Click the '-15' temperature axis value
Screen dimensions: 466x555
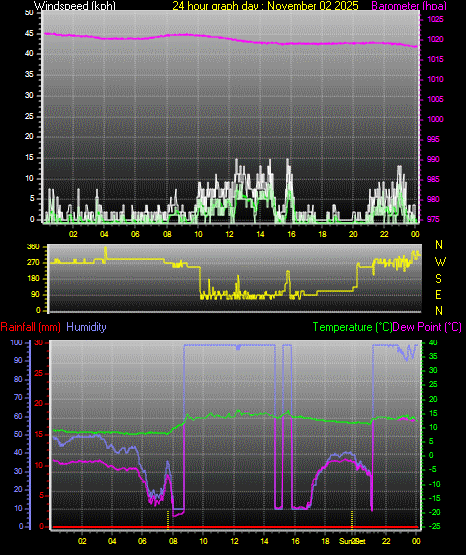click(x=435, y=498)
